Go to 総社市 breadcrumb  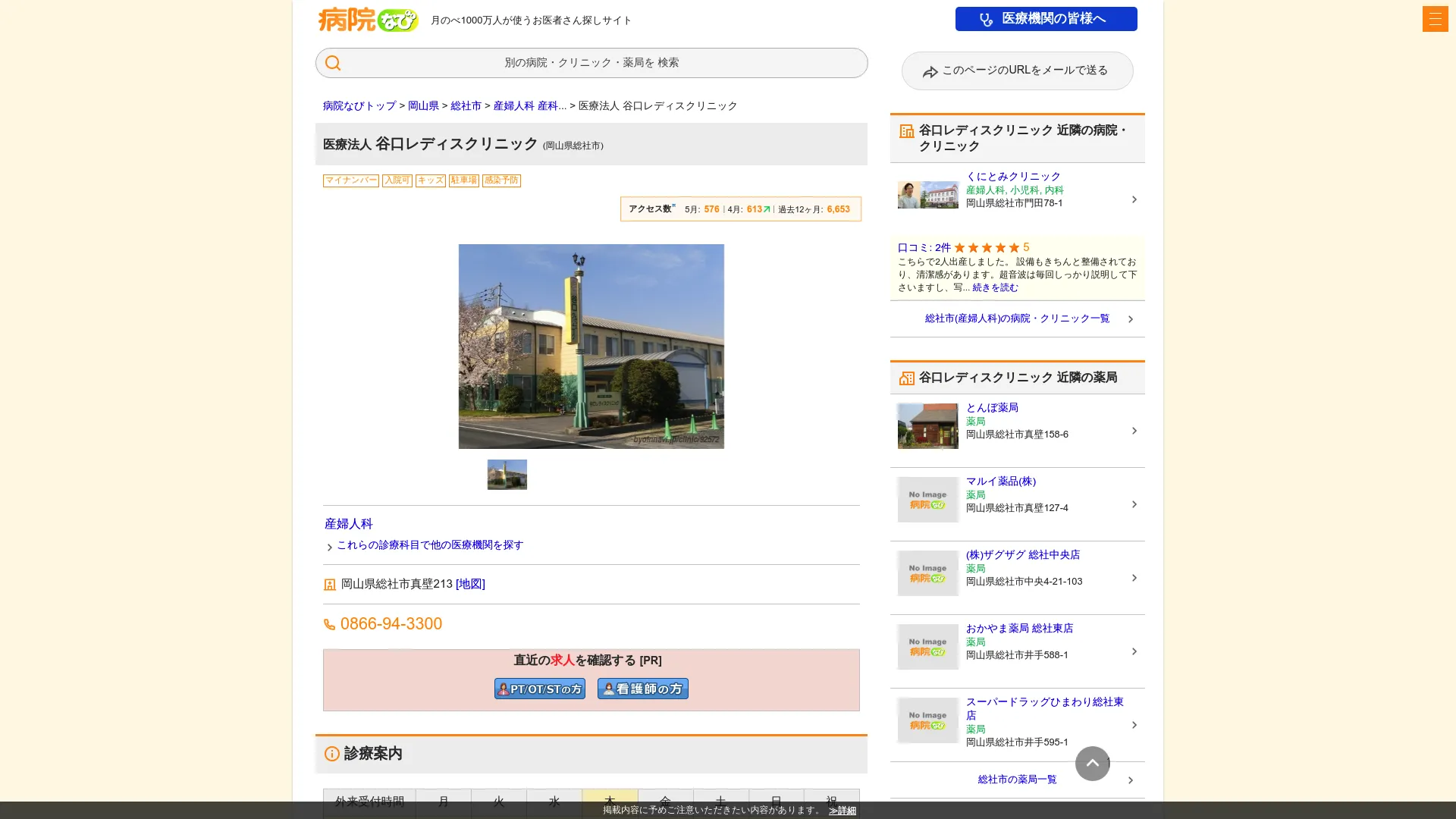pyautogui.click(x=466, y=106)
